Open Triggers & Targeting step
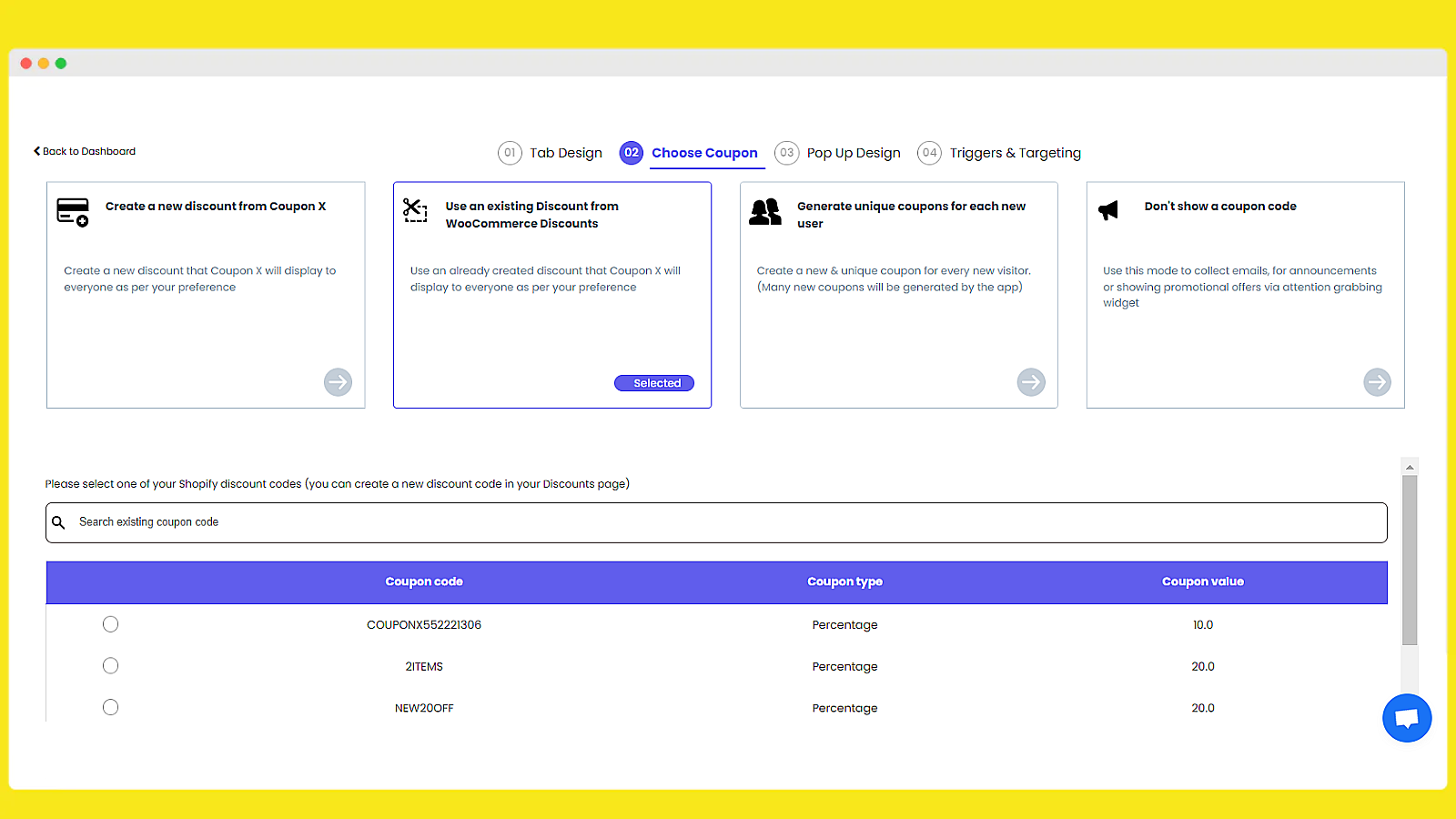The width and height of the screenshot is (1456, 819). point(1000,153)
